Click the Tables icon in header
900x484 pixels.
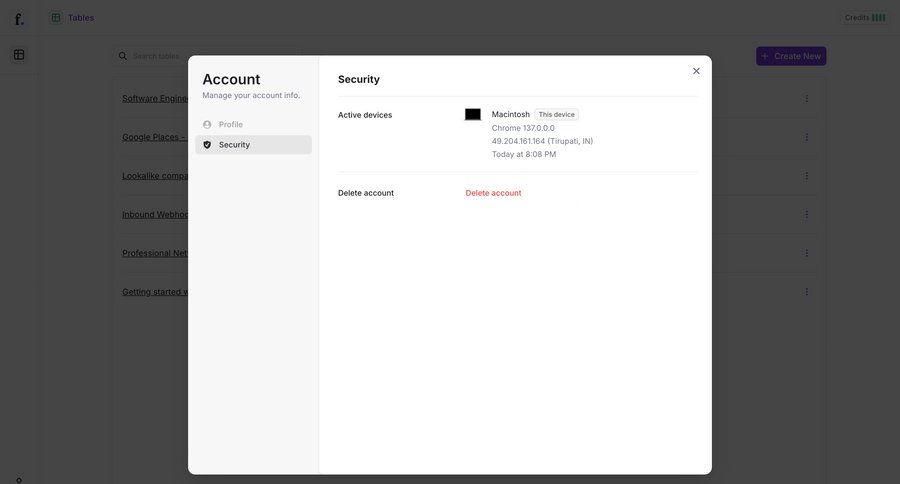tap(56, 18)
